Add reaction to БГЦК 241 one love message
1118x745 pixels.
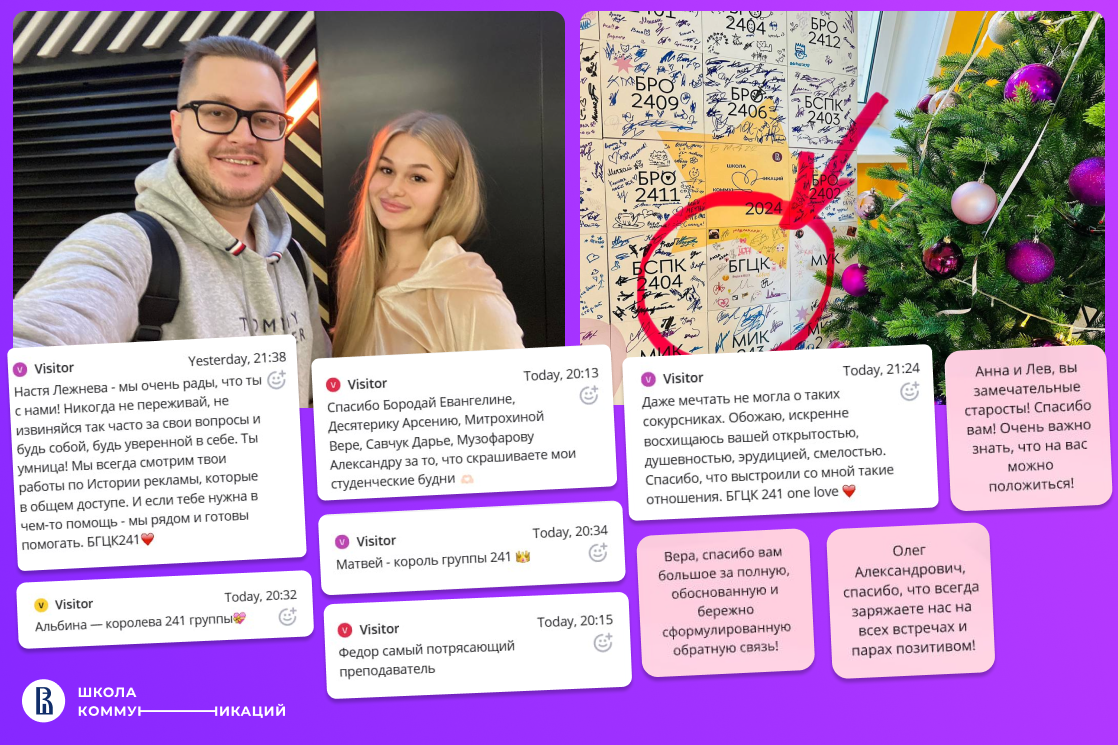point(910,391)
